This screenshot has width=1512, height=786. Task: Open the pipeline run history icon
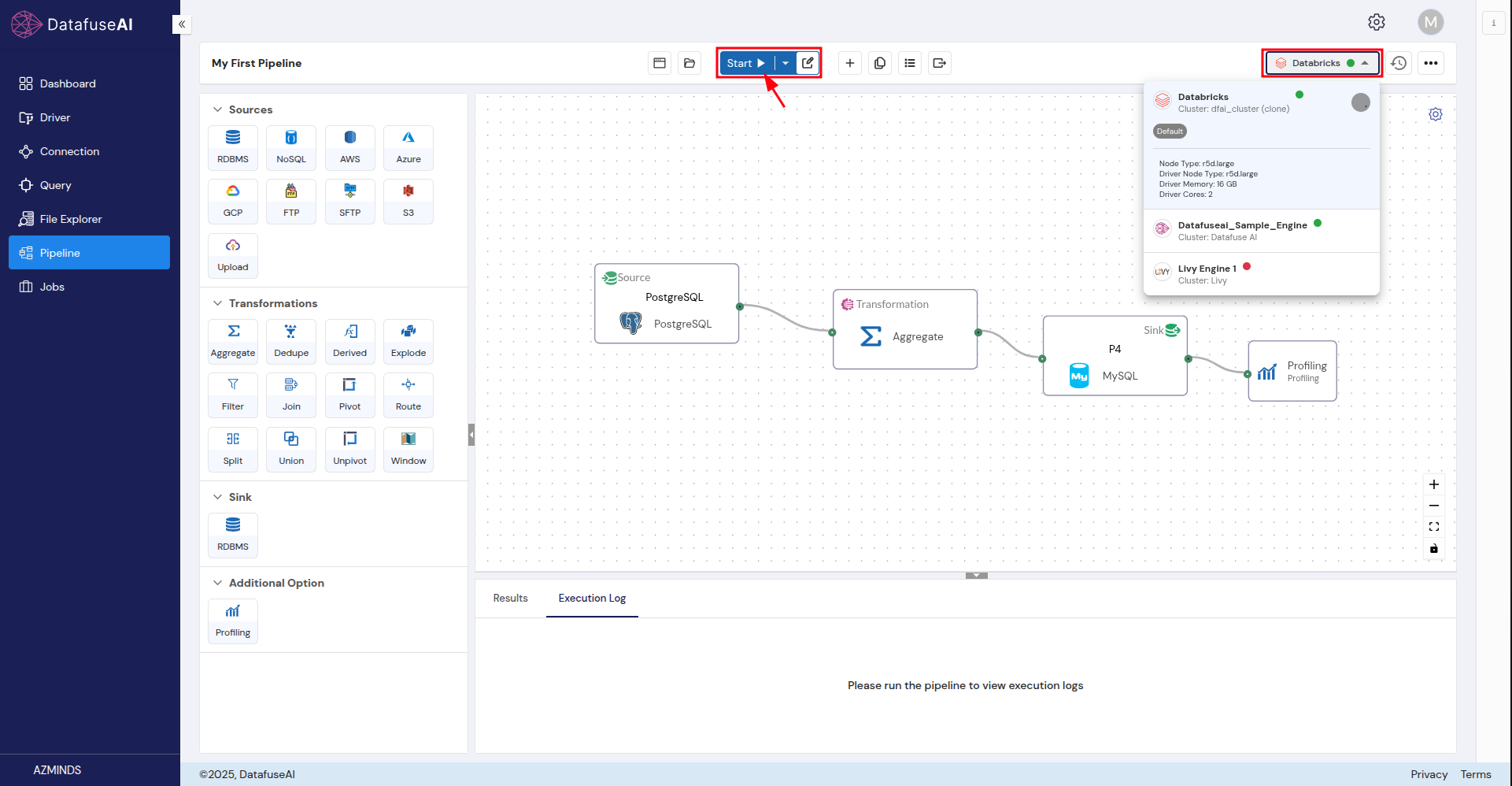[1399, 63]
